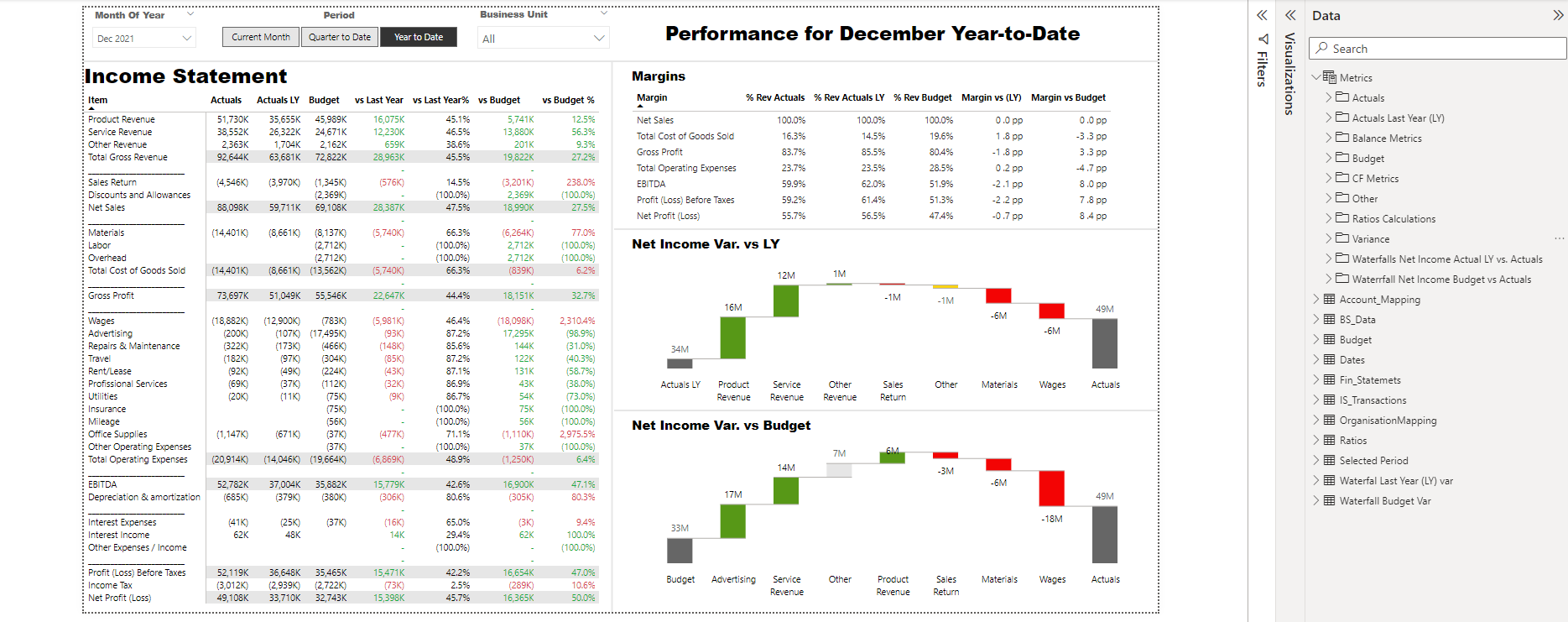The image size is (1568, 622).
Task: Collapse the Data pane with double chevron
Action: (1559, 15)
